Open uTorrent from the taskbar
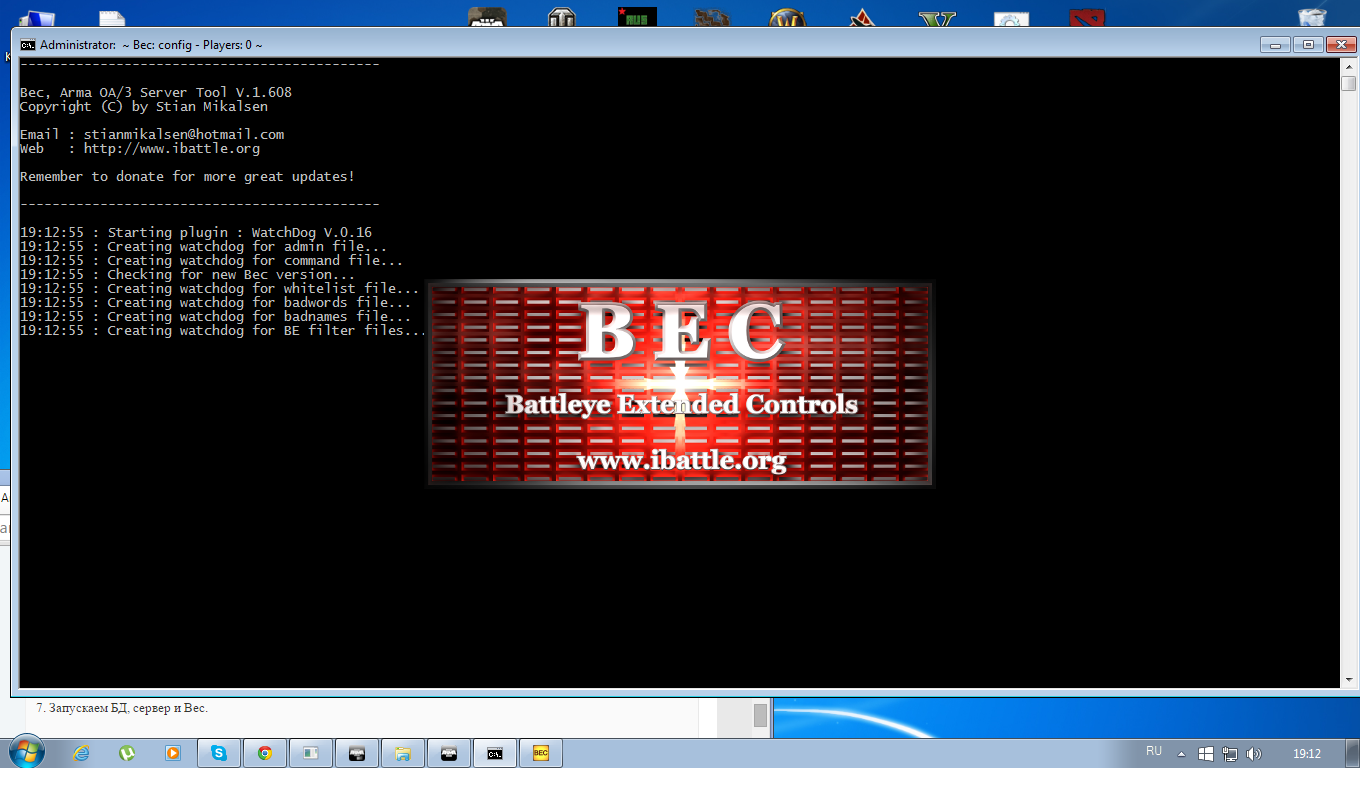The width and height of the screenshot is (1360, 800). (127, 753)
